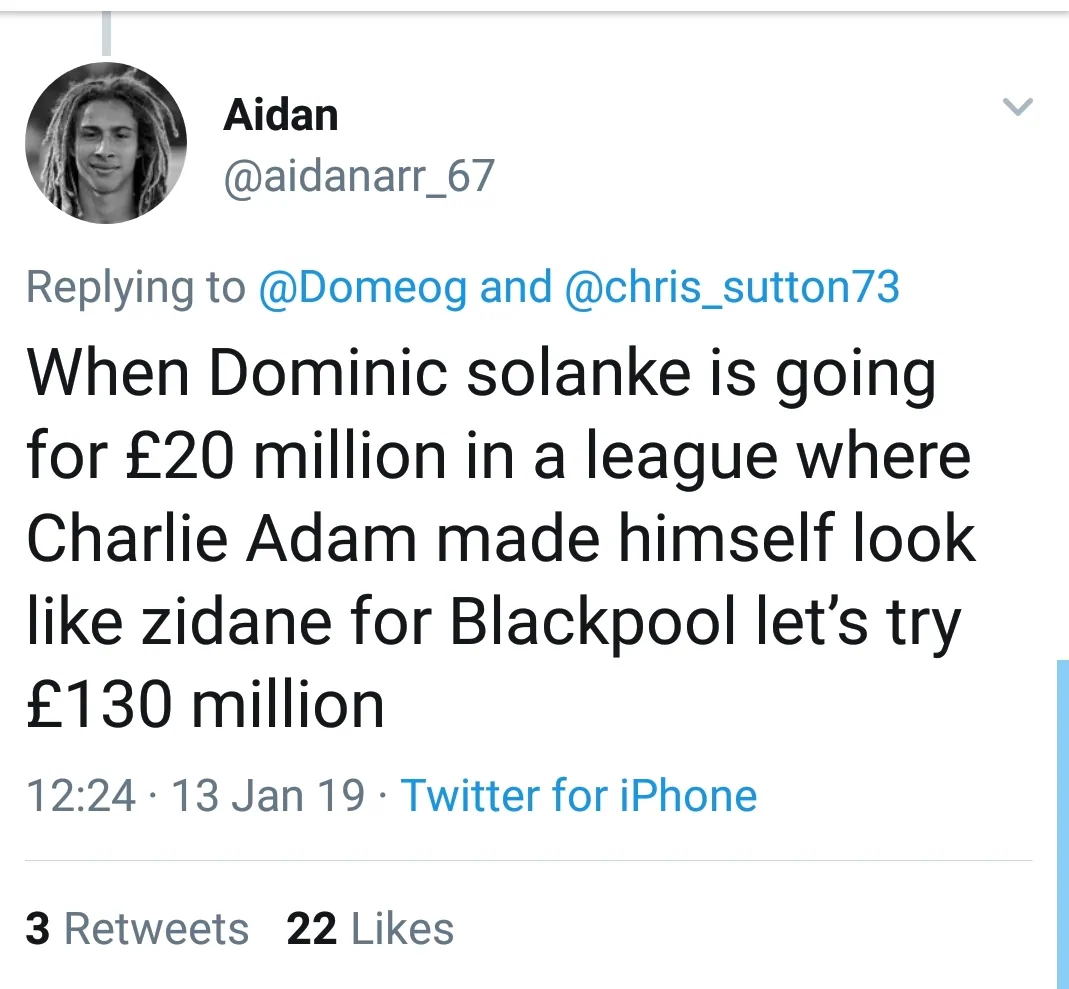Image resolution: width=1069 pixels, height=989 pixels.
Task: Open the Aidan display name profile
Action: click(280, 116)
